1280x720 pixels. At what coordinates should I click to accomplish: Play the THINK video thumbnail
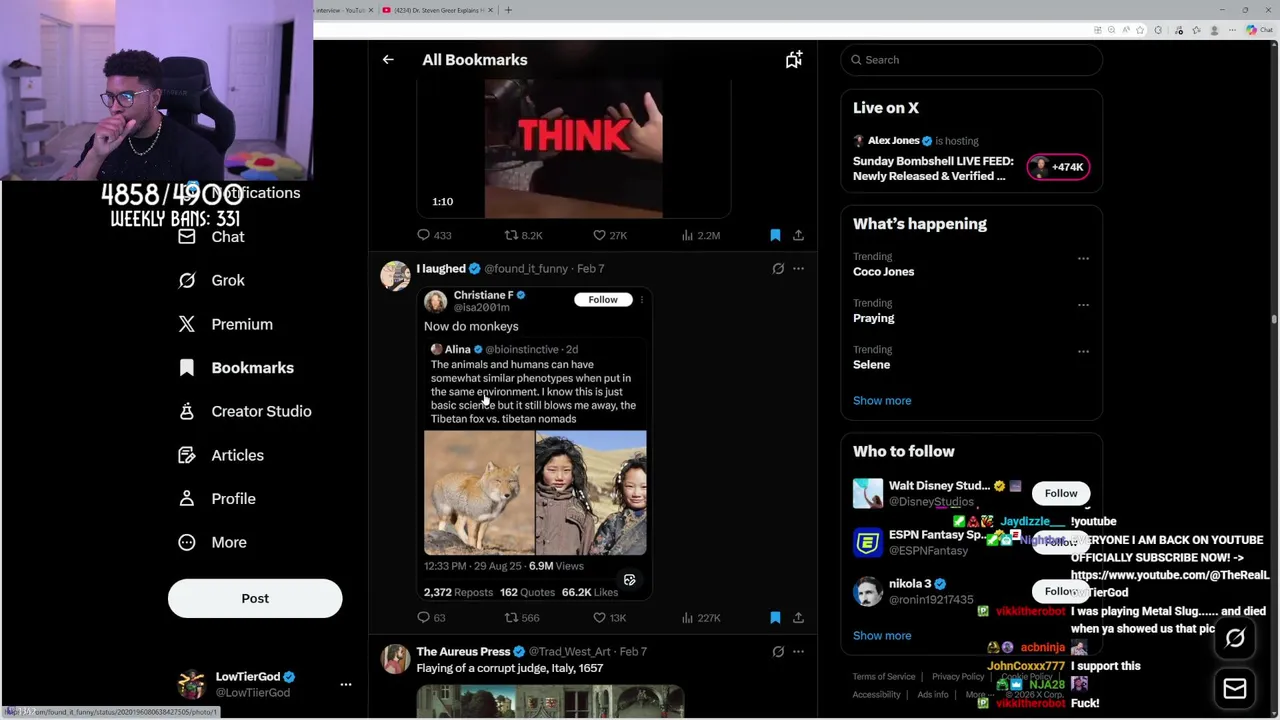[573, 149]
